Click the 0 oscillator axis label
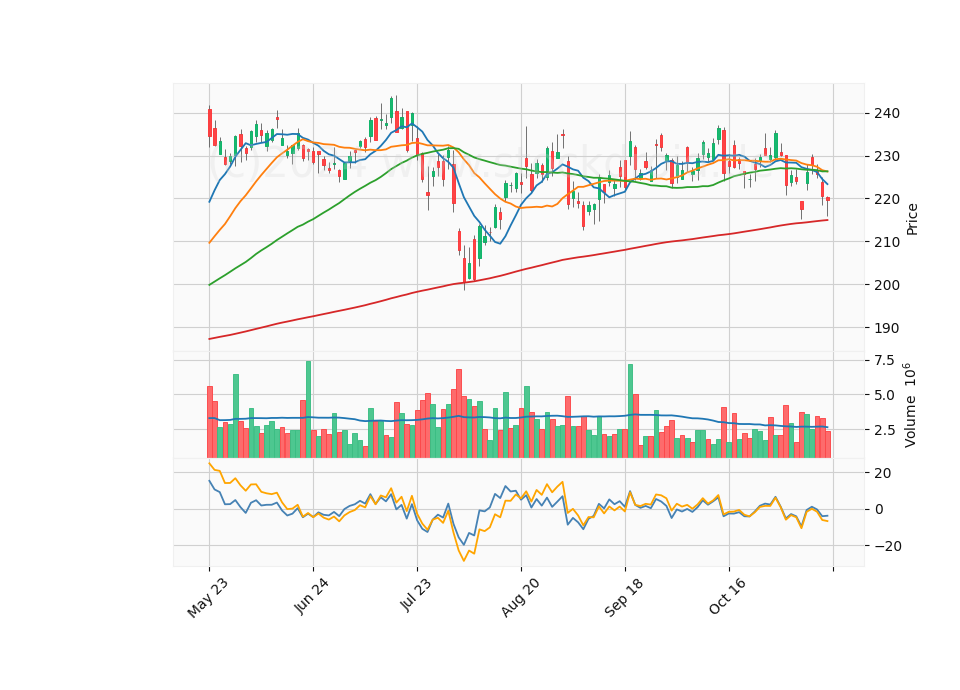960x690 pixels. pyautogui.click(x=879, y=509)
